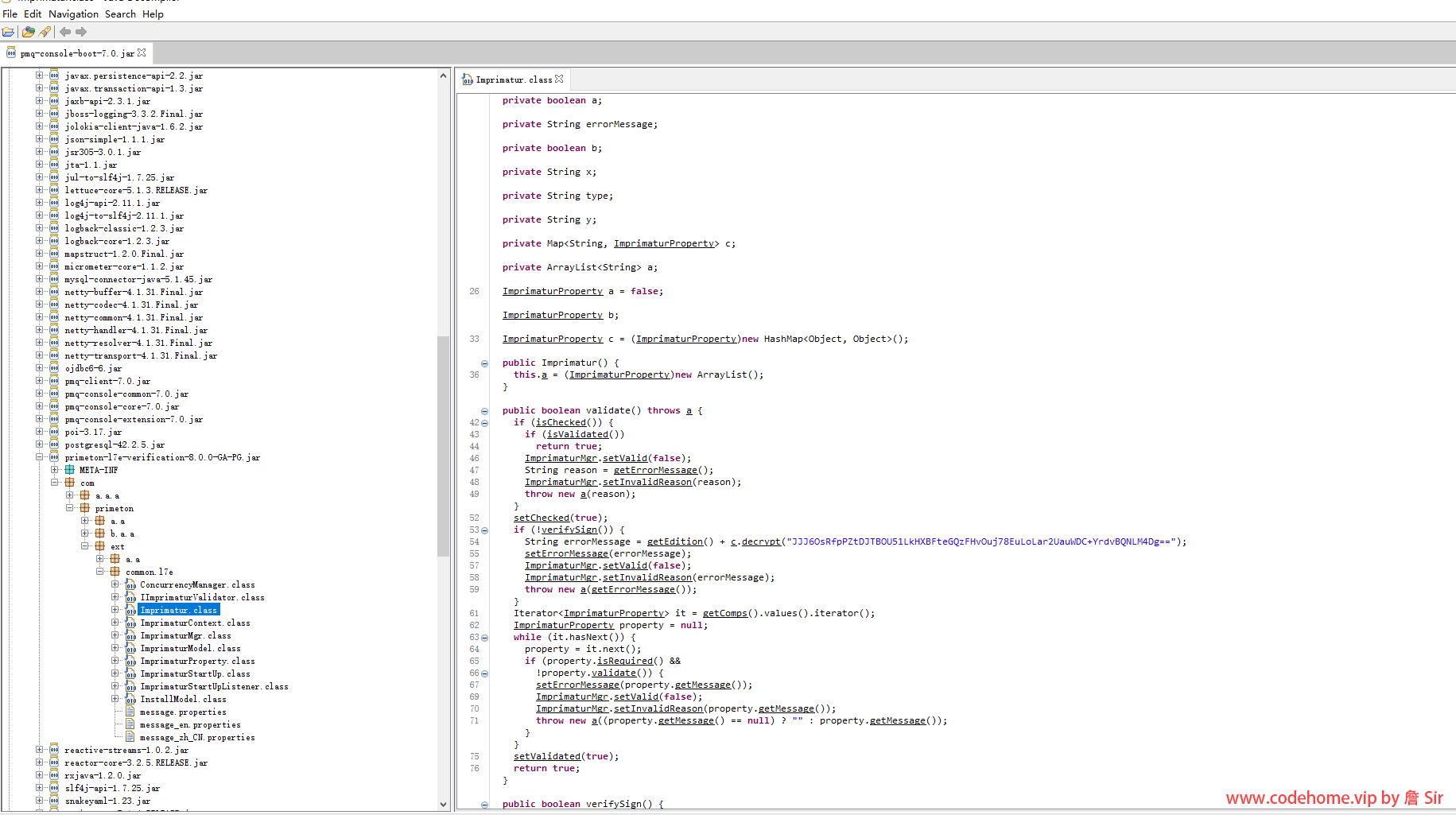This screenshot has height=815, width=1456.
Task: Click jar icon beside ojdbc6-6.jar
Action: 54,368
